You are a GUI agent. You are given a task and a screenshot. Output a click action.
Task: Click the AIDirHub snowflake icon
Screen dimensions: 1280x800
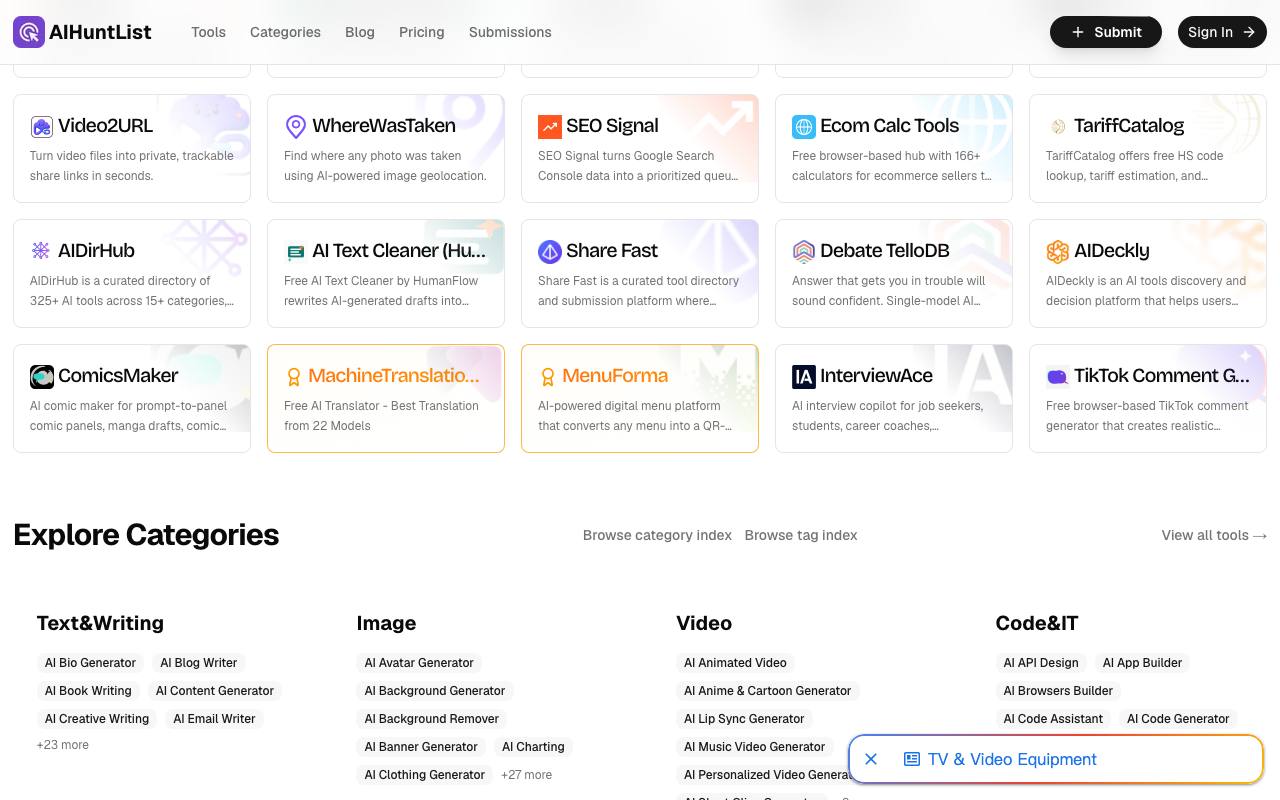pyautogui.click(x=42, y=251)
